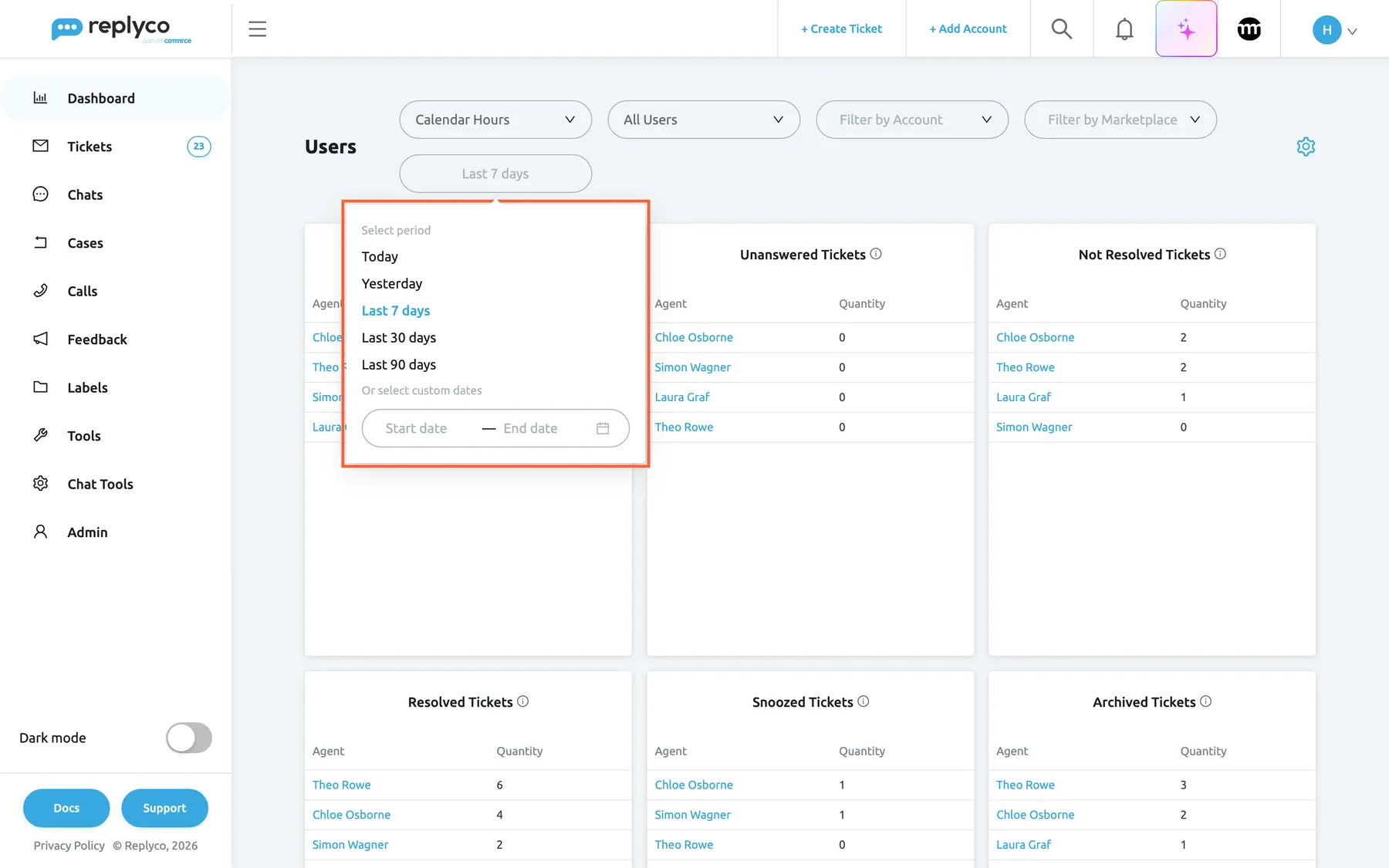Choose Yesterday from period list

(392, 284)
